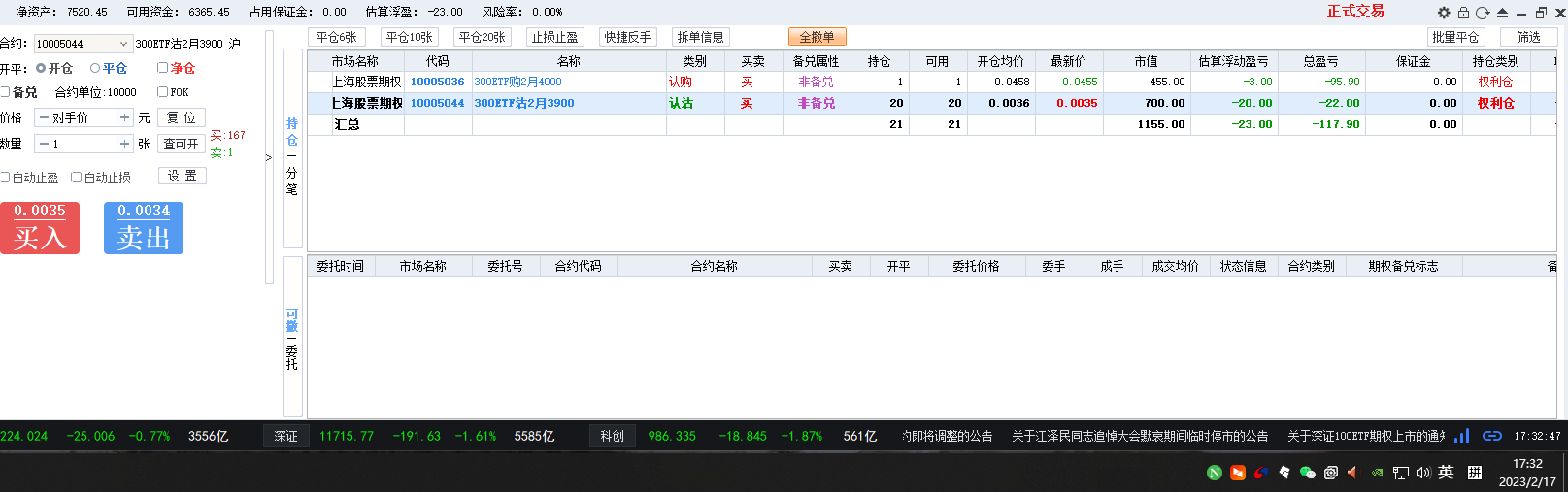Click the orange 全撤单 button

817,37
